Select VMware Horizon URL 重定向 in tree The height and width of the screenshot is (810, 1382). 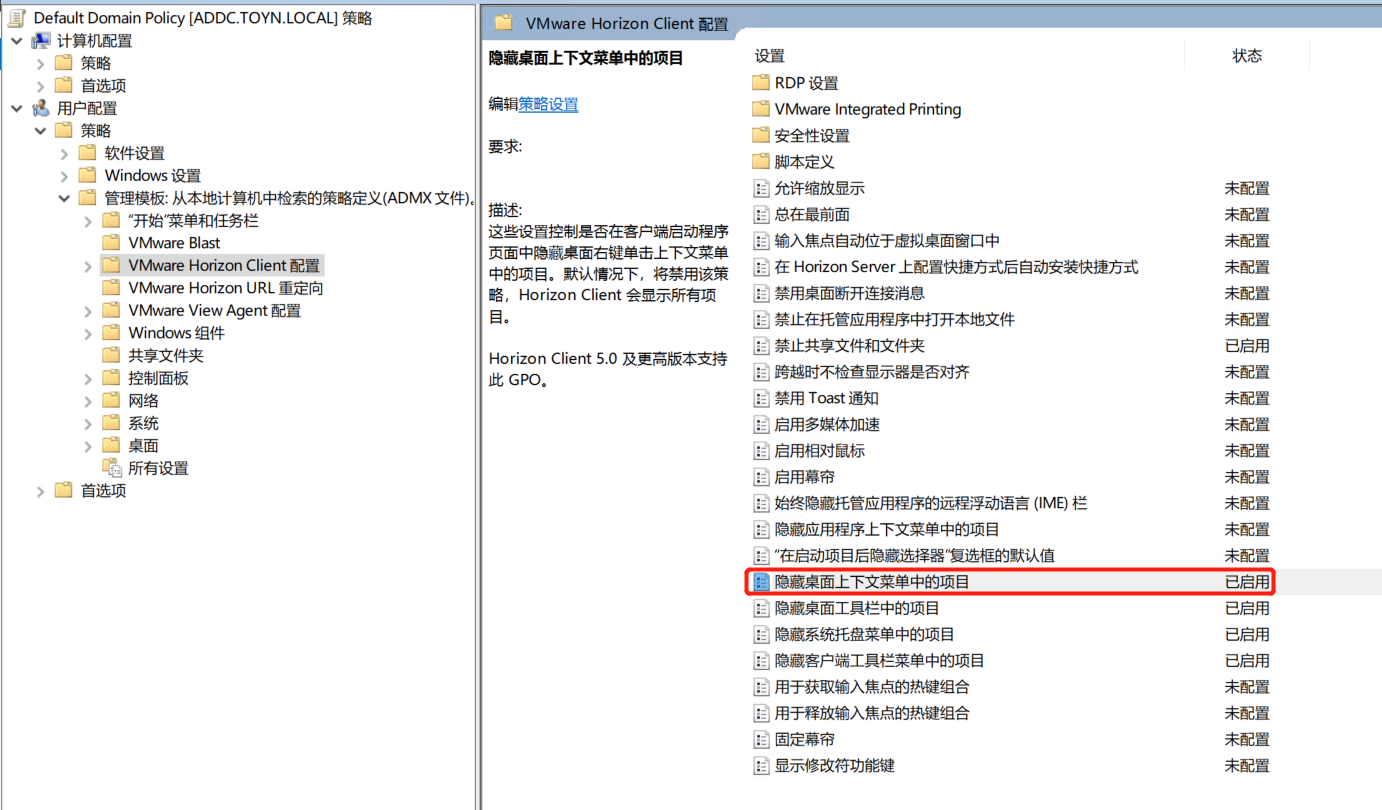pos(226,288)
